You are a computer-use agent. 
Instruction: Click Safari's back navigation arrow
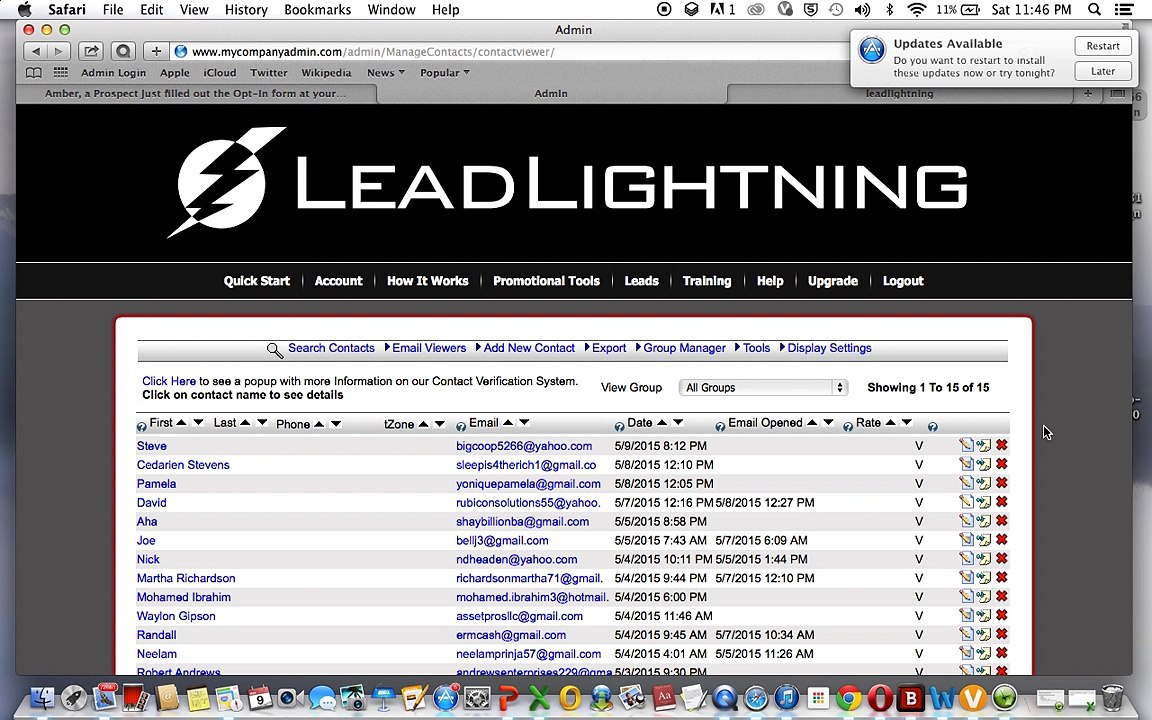click(x=35, y=51)
